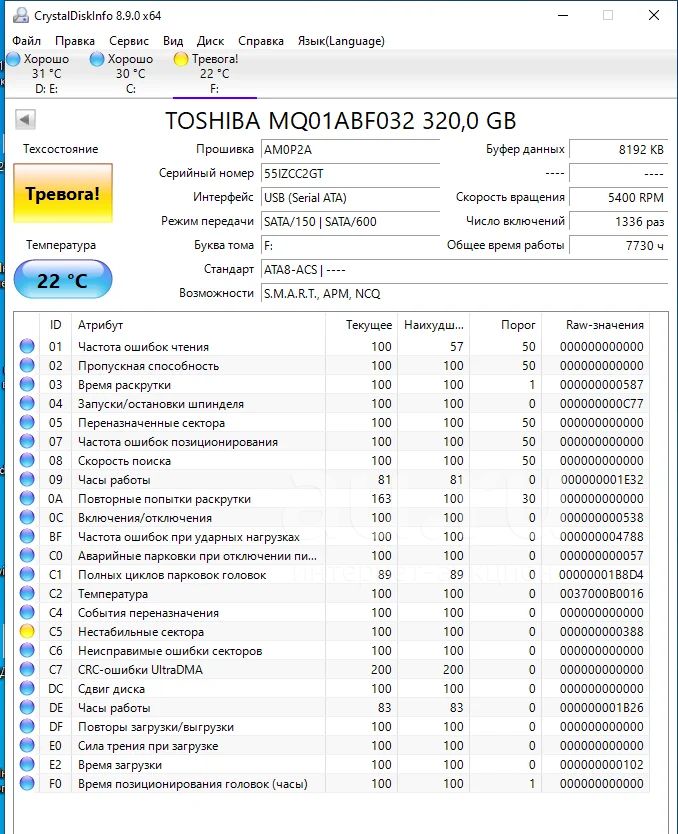The width and height of the screenshot is (678, 834).
Task: Click the status icon for attribute 04
Action: pos(27,403)
